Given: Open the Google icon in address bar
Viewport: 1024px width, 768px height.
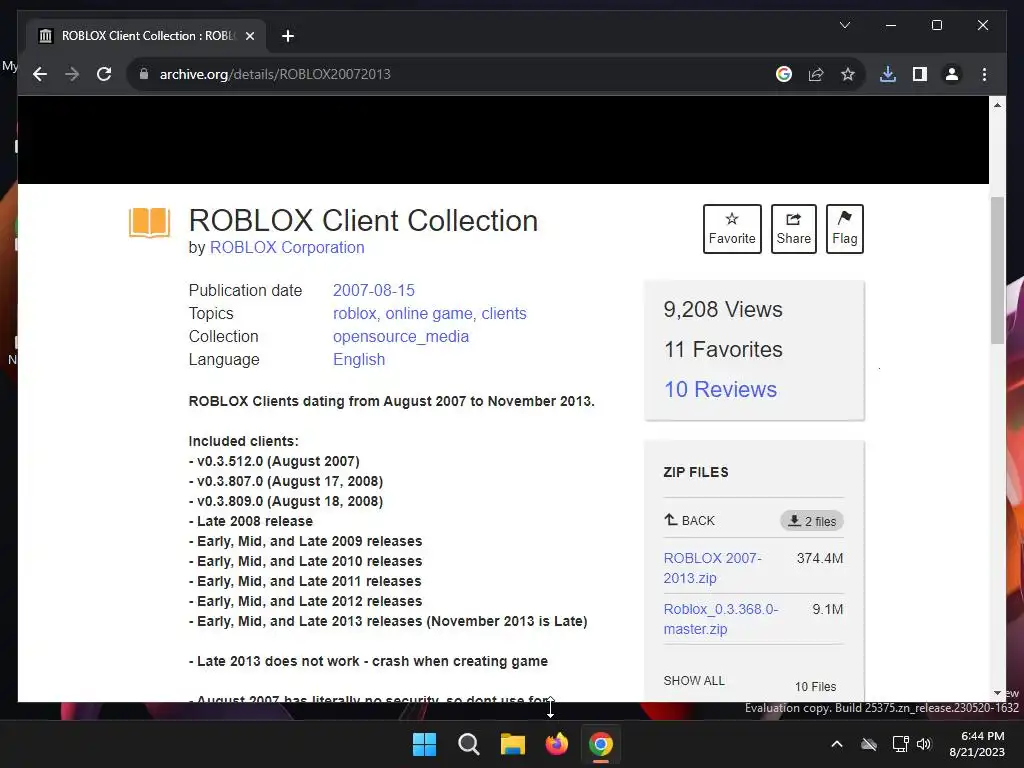Looking at the screenshot, I should [784, 74].
